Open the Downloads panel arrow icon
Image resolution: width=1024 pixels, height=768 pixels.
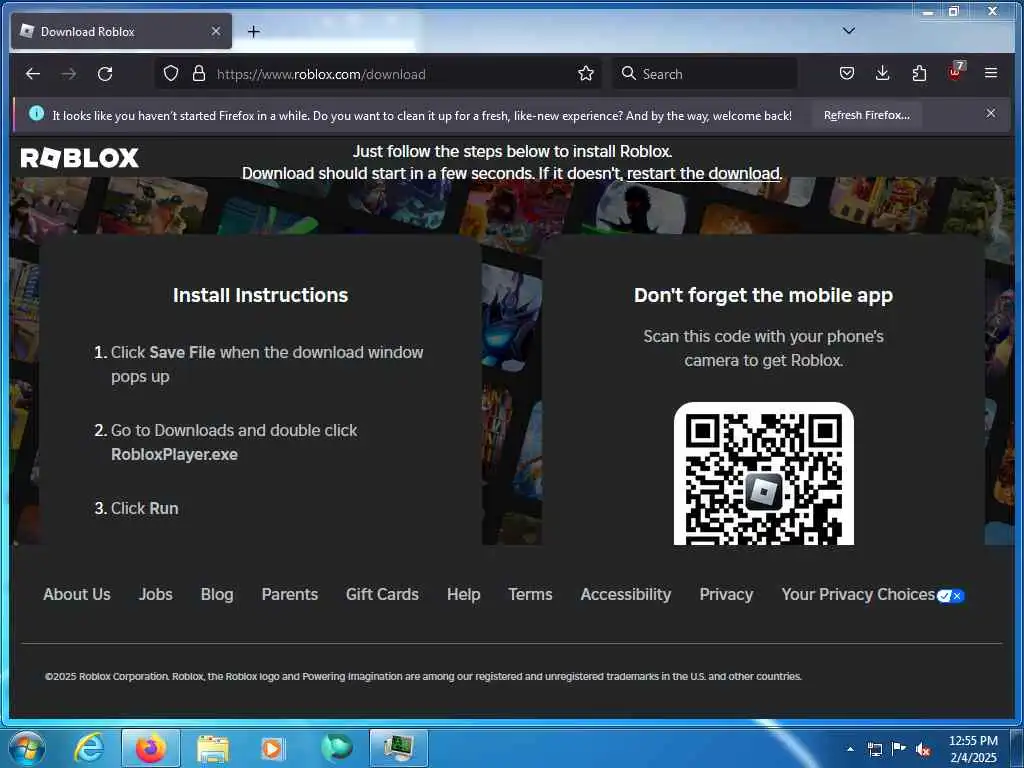click(x=882, y=73)
